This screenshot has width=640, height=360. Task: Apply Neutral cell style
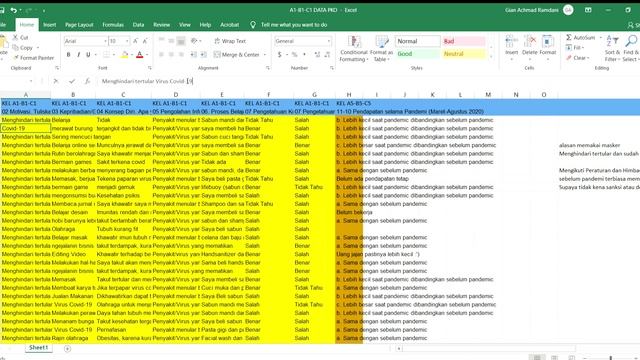click(464, 54)
